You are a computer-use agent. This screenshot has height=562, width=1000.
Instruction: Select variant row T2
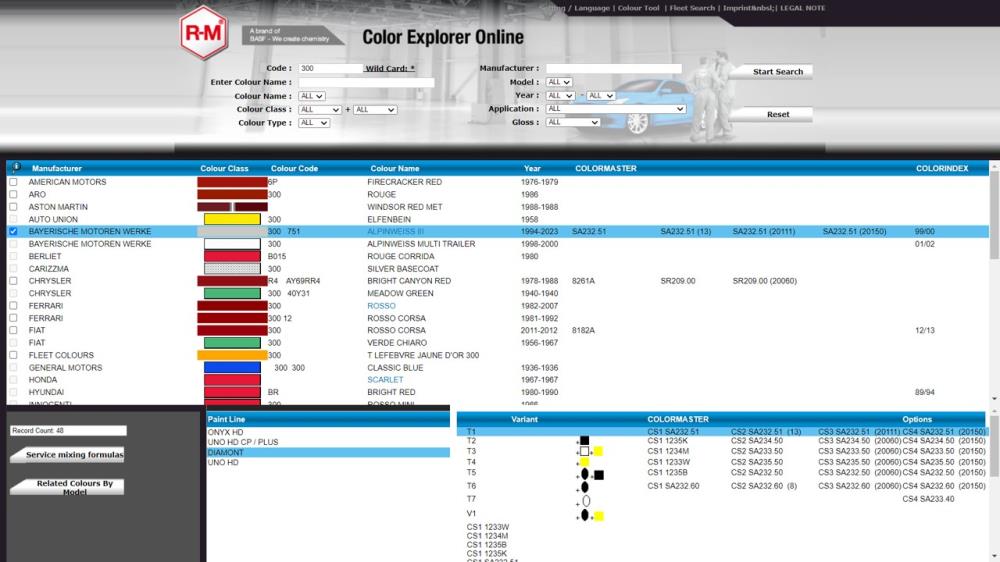[x=721, y=441]
